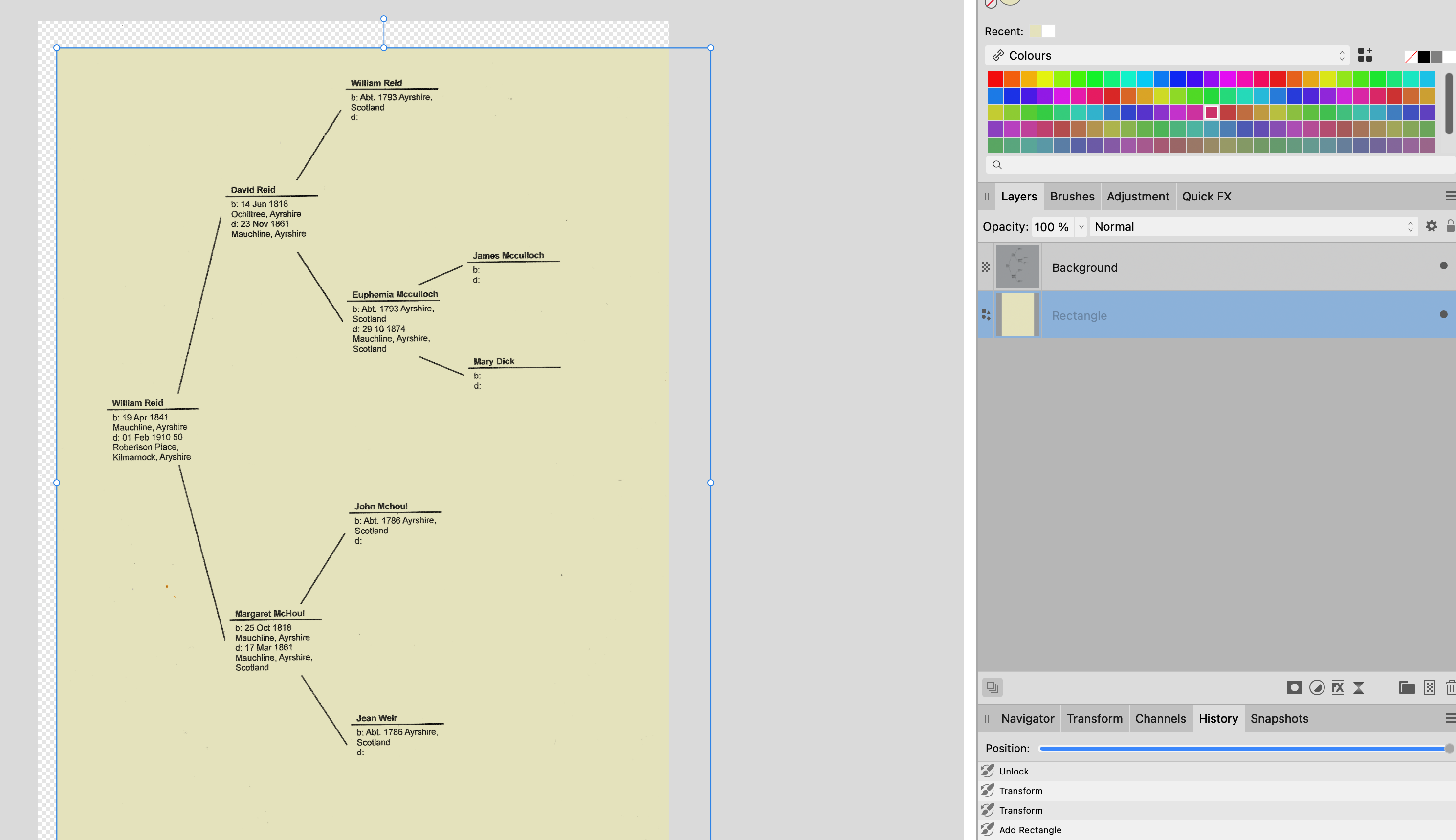The height and width of the screenshot is (840, 1456).
Task: Open the Normal blend mode dropdown
Action: 1254,227
